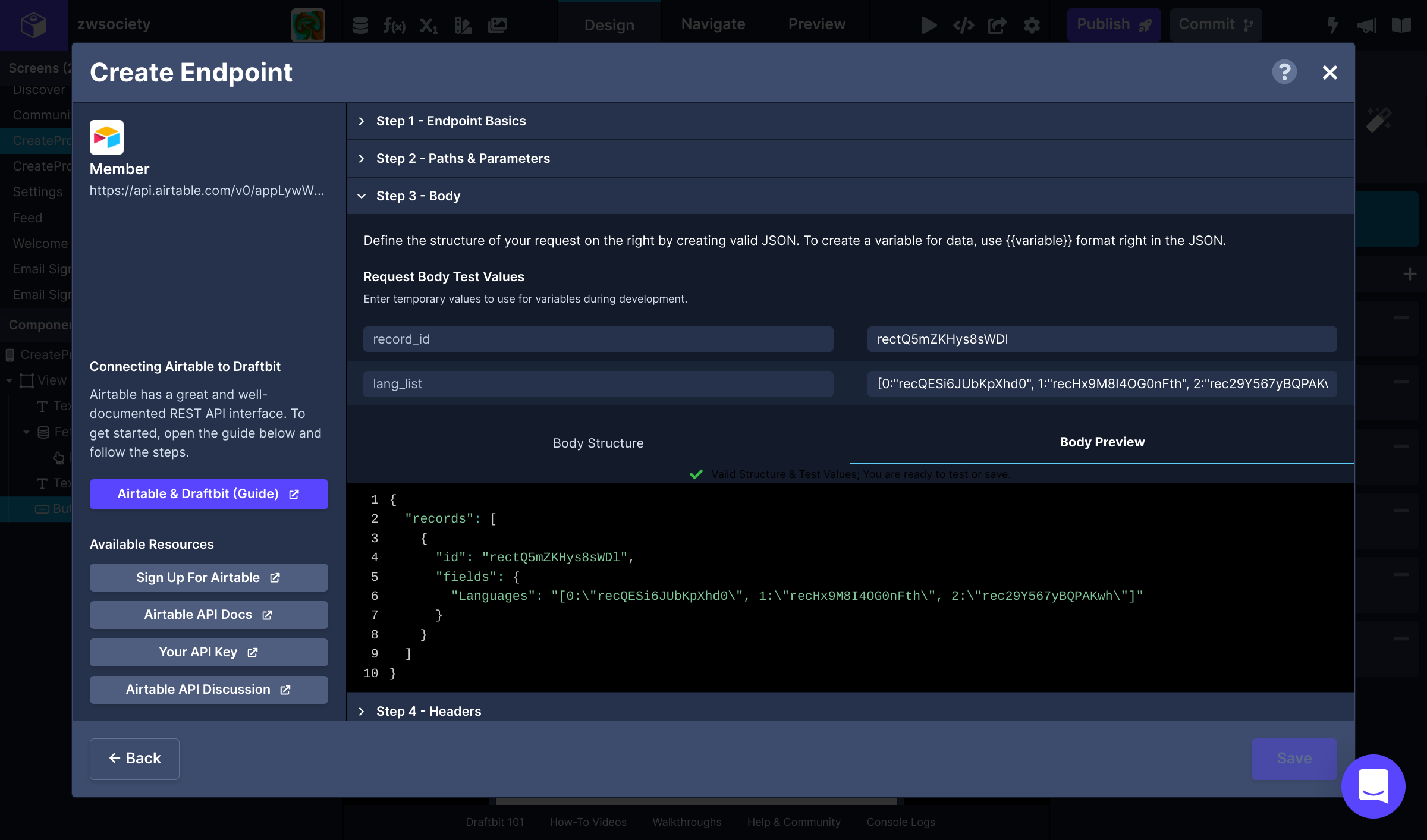1427x840 pixels.
Task: Open the data database icon in toolbar
Action: point(360,25)
